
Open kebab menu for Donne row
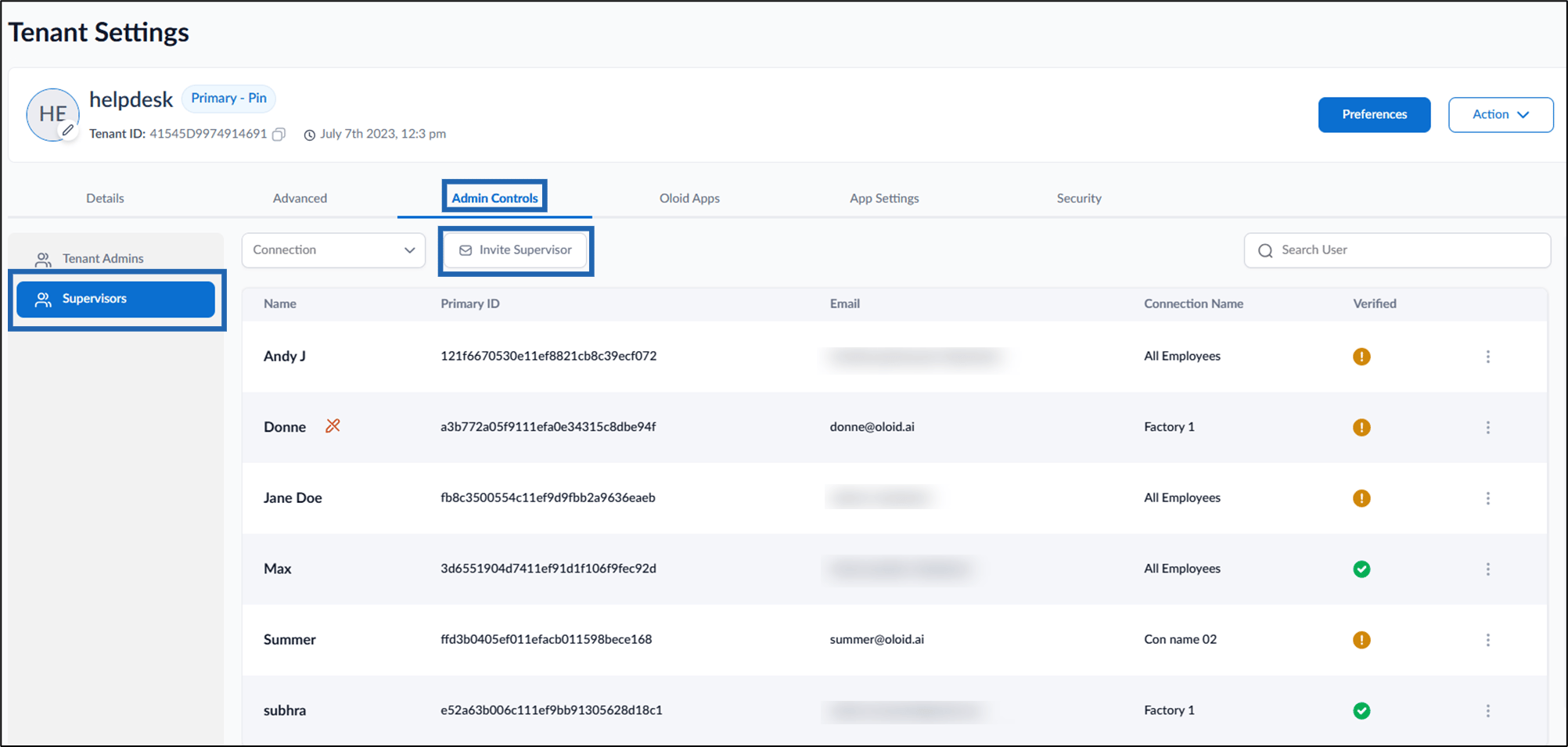pyautogui.click(x=1487, y=427)
